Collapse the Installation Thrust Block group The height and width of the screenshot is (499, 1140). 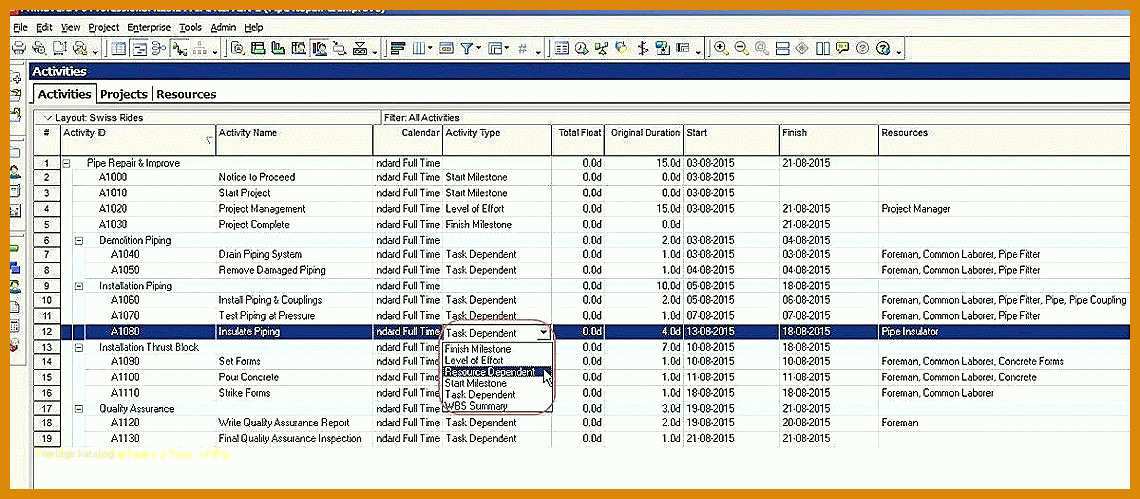click(79, 347)
